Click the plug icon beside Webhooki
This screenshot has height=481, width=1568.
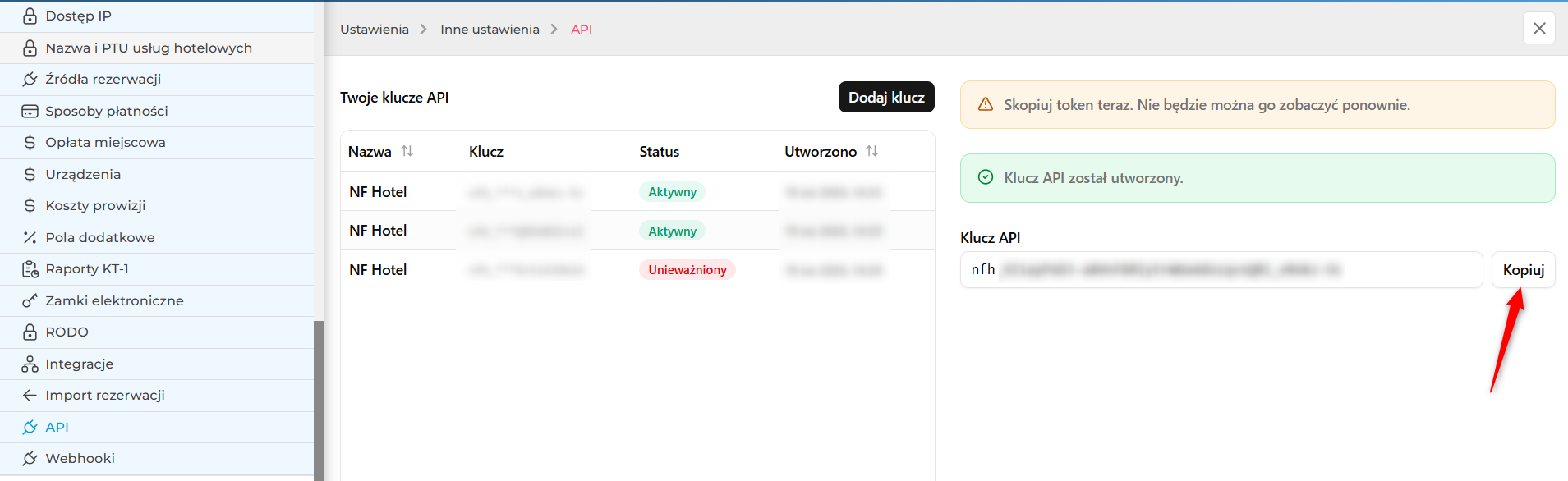point(30,458)
